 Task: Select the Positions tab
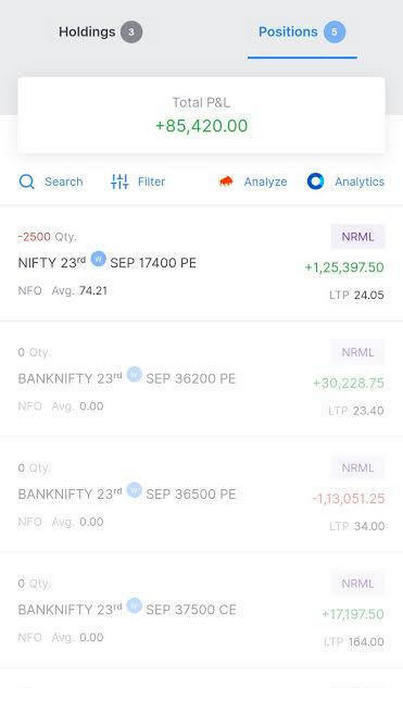[x=288, y=32]
